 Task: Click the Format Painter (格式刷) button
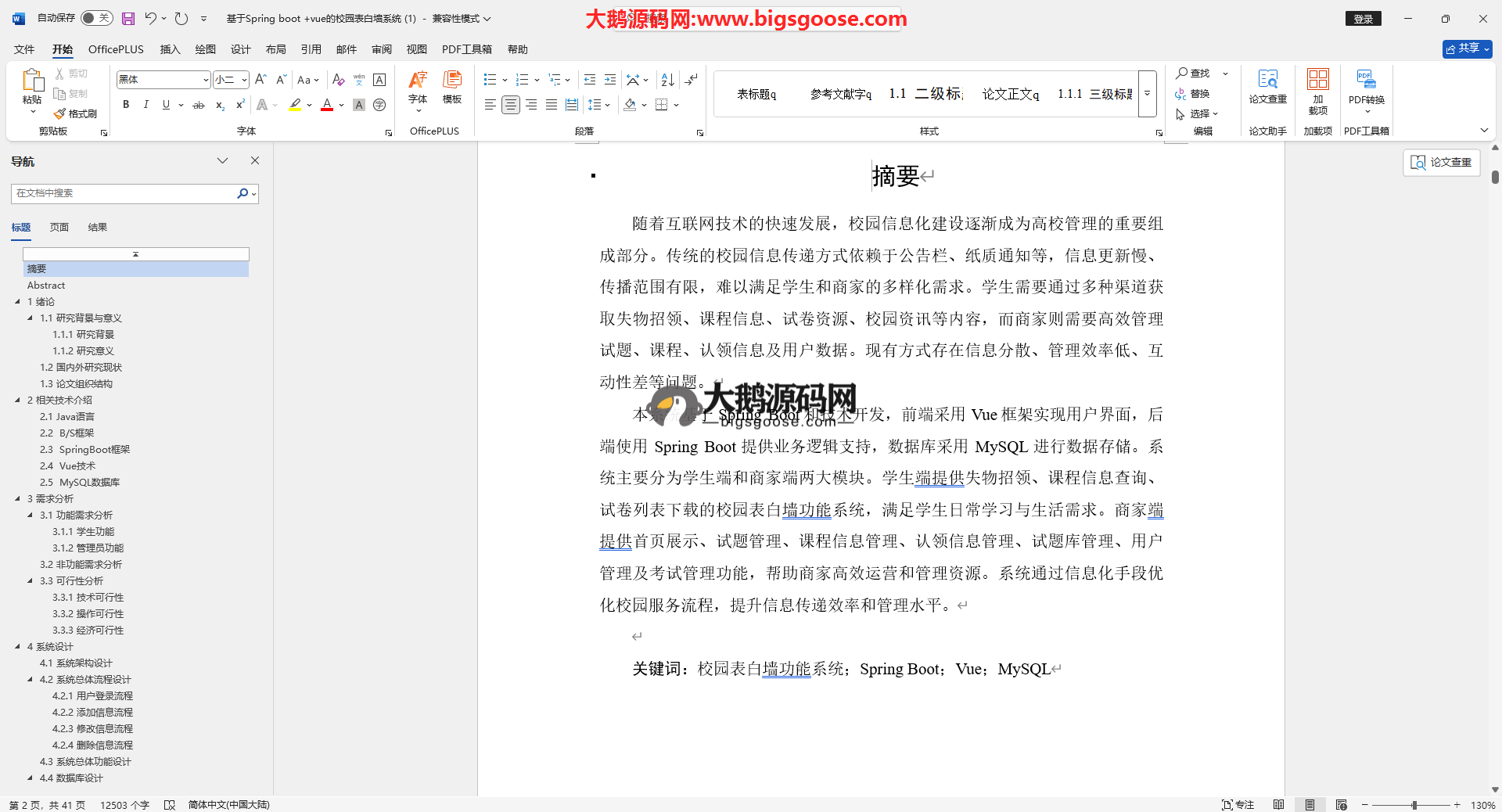[x=76, y=113]
